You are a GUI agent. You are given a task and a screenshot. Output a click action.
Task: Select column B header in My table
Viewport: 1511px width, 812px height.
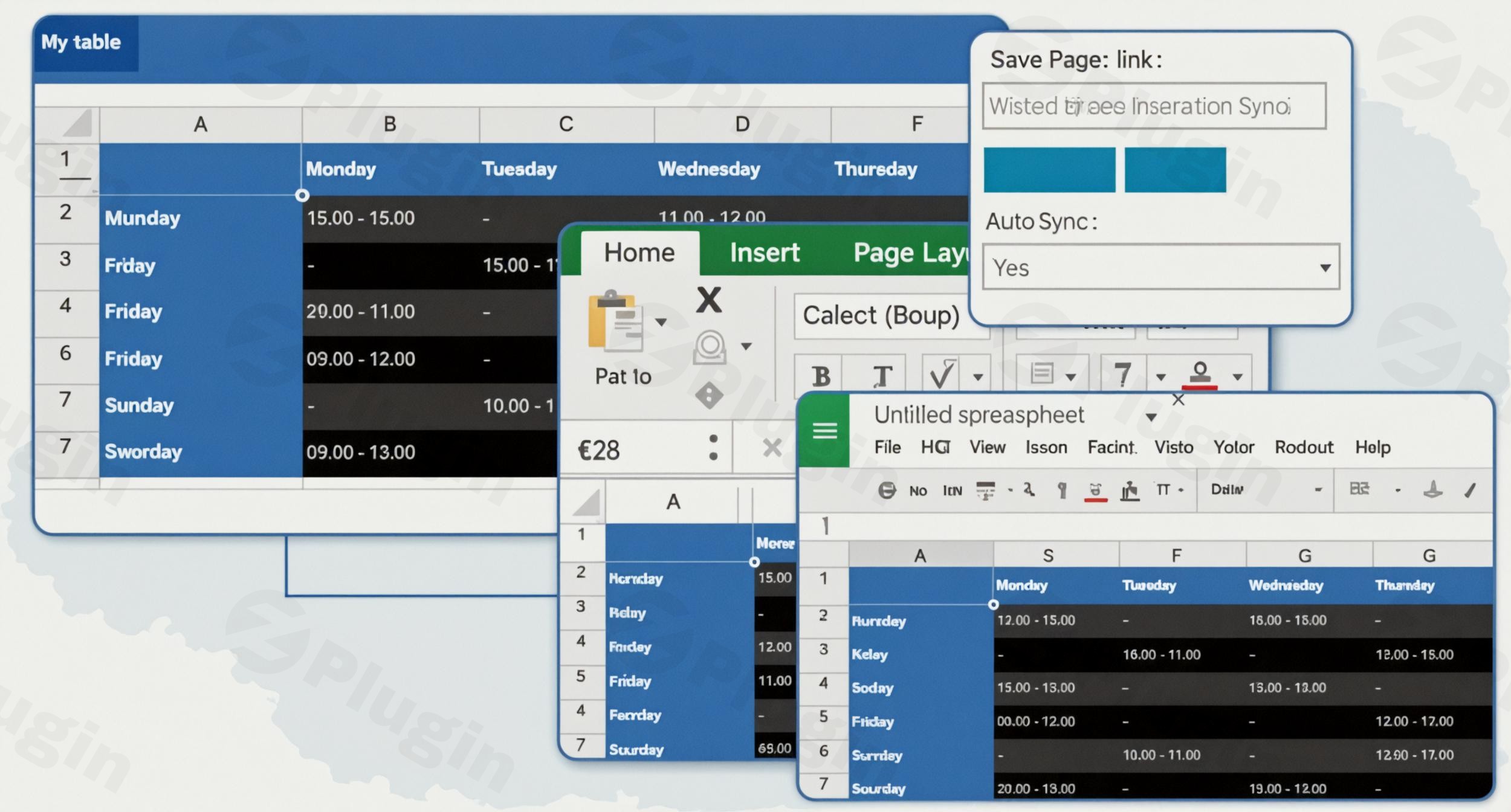[x=390, y=124]
